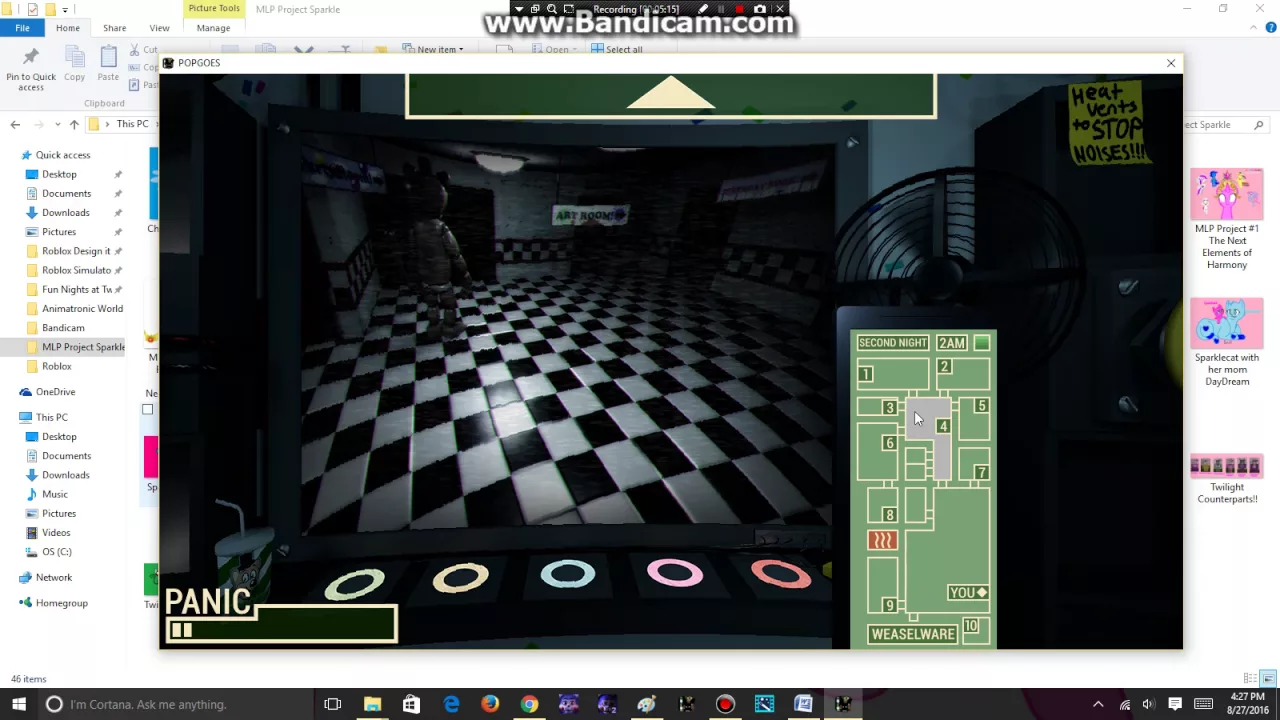Click the WEASELWARE label on map
The height and width of the screenshot is (720, 1280).
pos(913,634)
